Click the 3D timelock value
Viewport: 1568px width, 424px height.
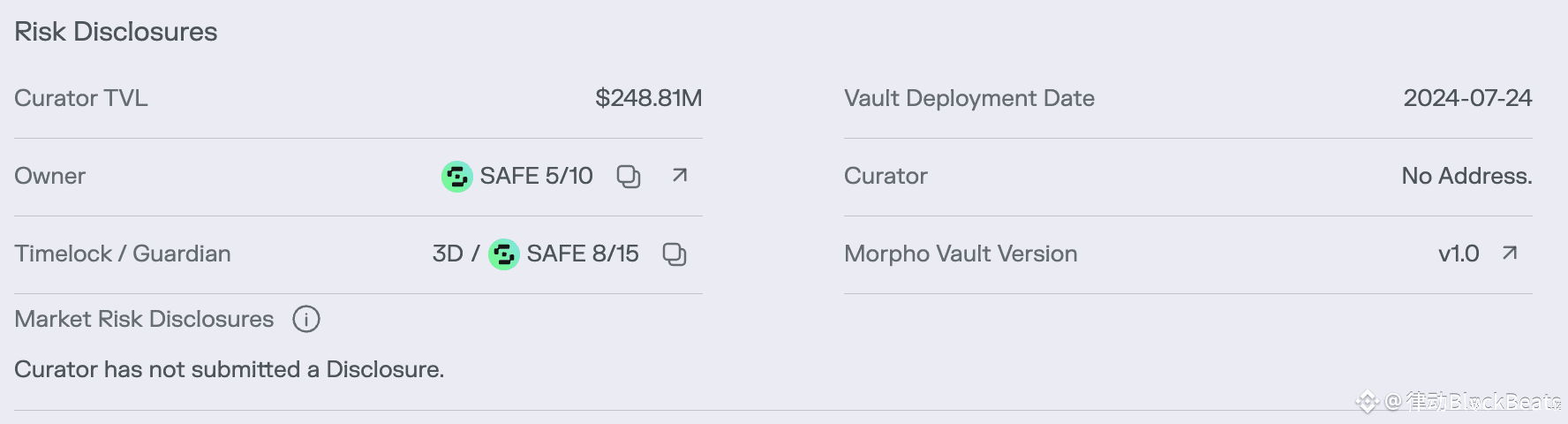click(x=447, y=254)
